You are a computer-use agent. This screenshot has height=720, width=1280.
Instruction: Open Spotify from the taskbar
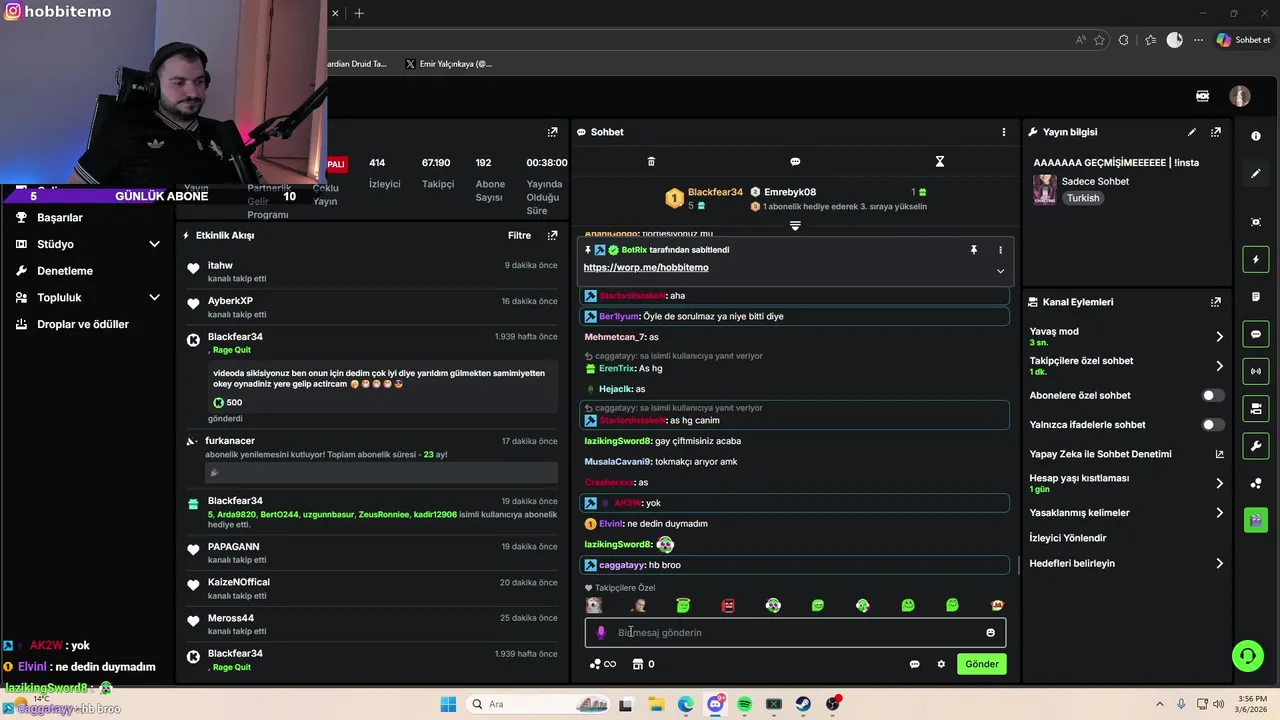click(x=744, y=705)
